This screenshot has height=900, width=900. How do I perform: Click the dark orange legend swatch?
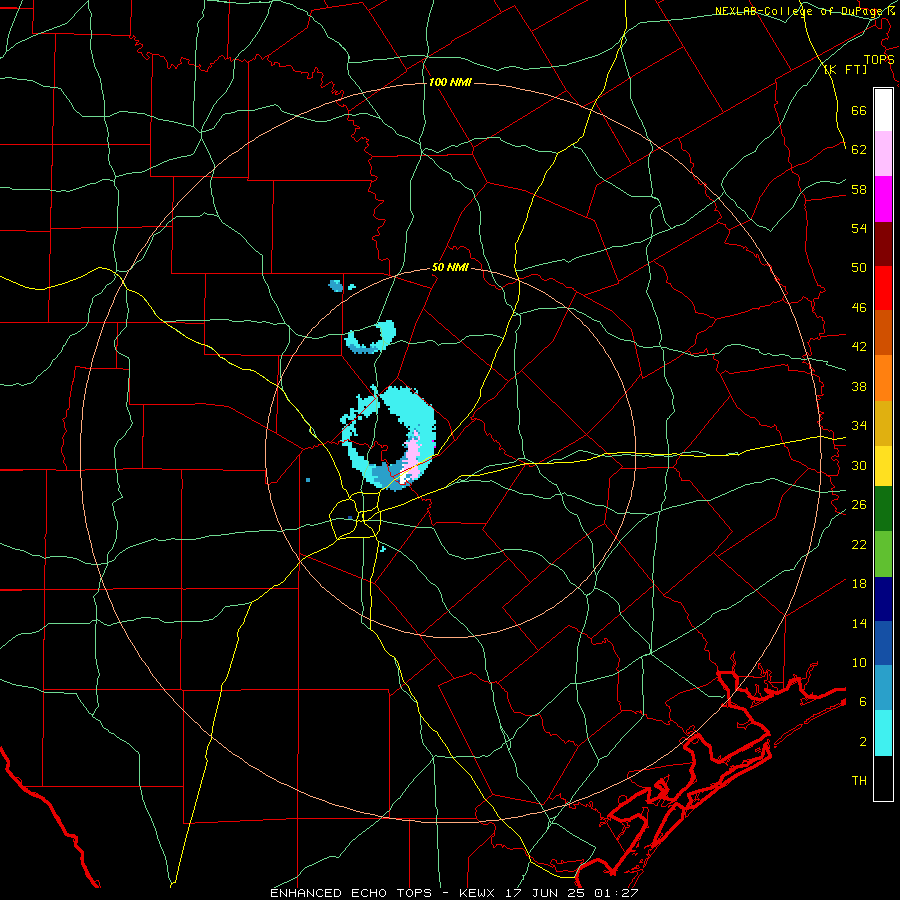[883, 333]
